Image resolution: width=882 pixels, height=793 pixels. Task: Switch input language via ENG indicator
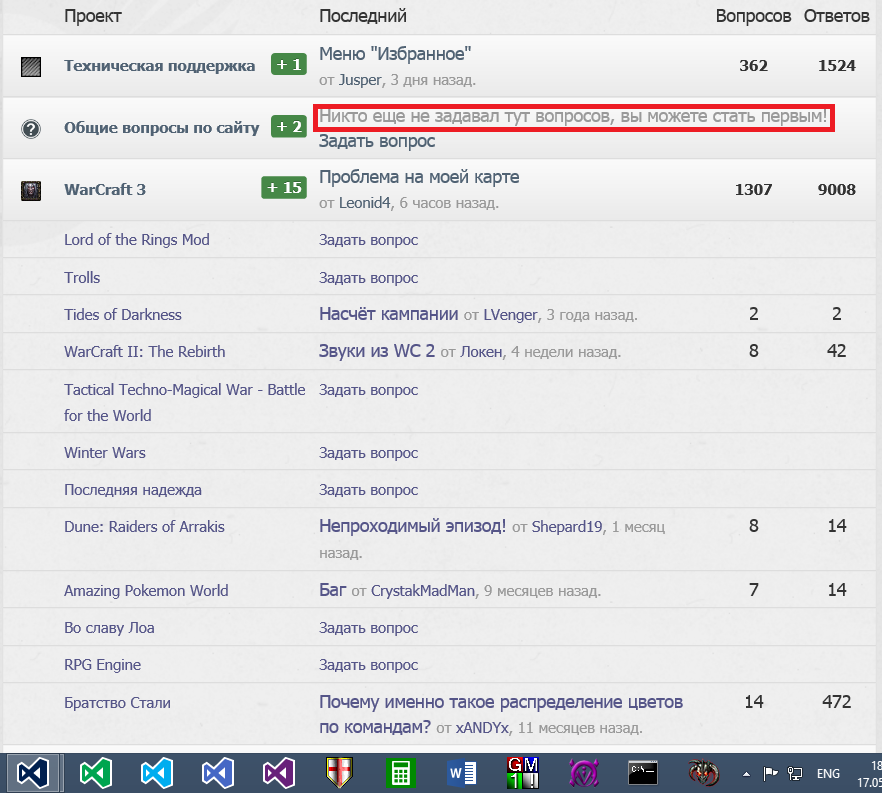pos(828,774)
